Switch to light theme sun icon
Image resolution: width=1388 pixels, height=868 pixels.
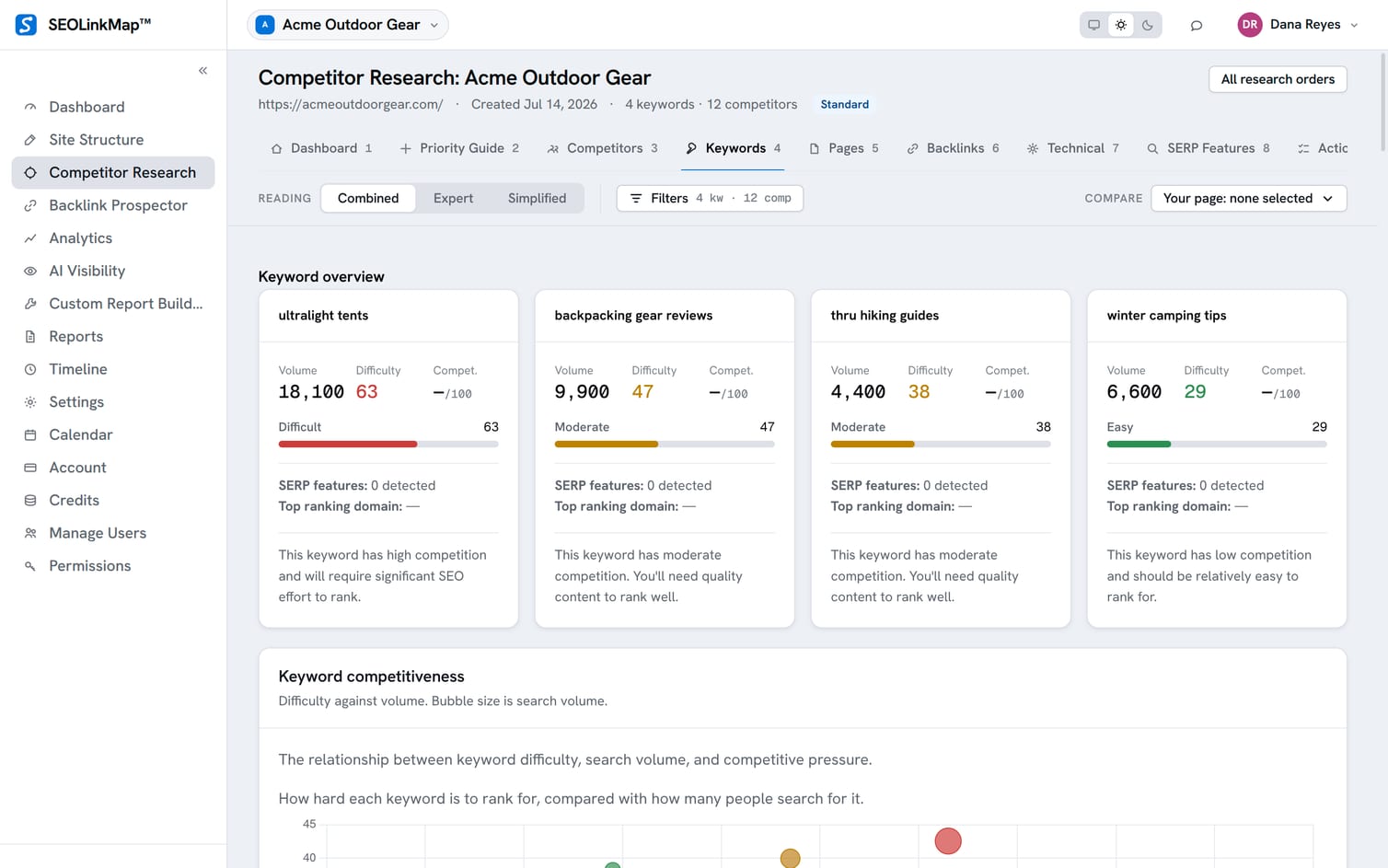[1120, 25]
